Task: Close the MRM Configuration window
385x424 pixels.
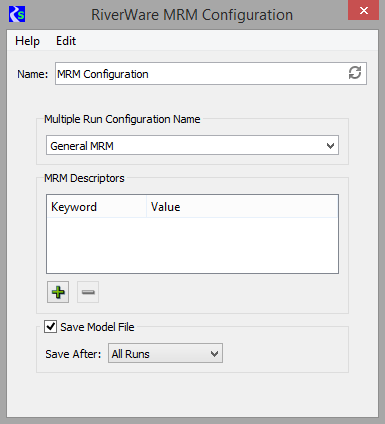Action: click(x=364, y=10)
